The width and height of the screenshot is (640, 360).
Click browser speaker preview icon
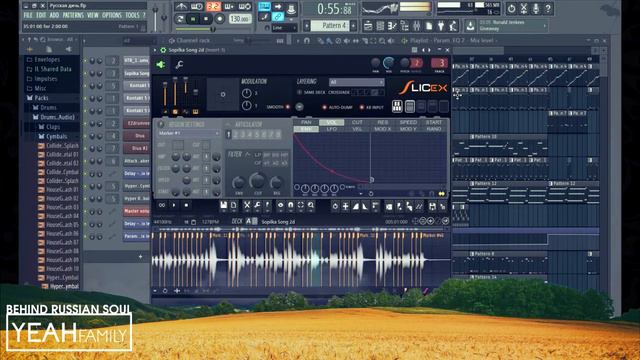coord(68,49)
